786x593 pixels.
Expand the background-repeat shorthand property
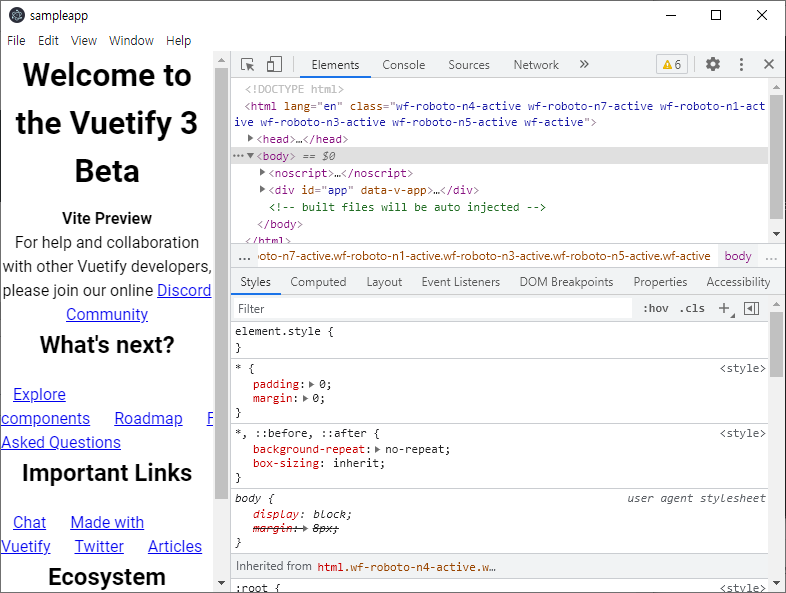377,449
